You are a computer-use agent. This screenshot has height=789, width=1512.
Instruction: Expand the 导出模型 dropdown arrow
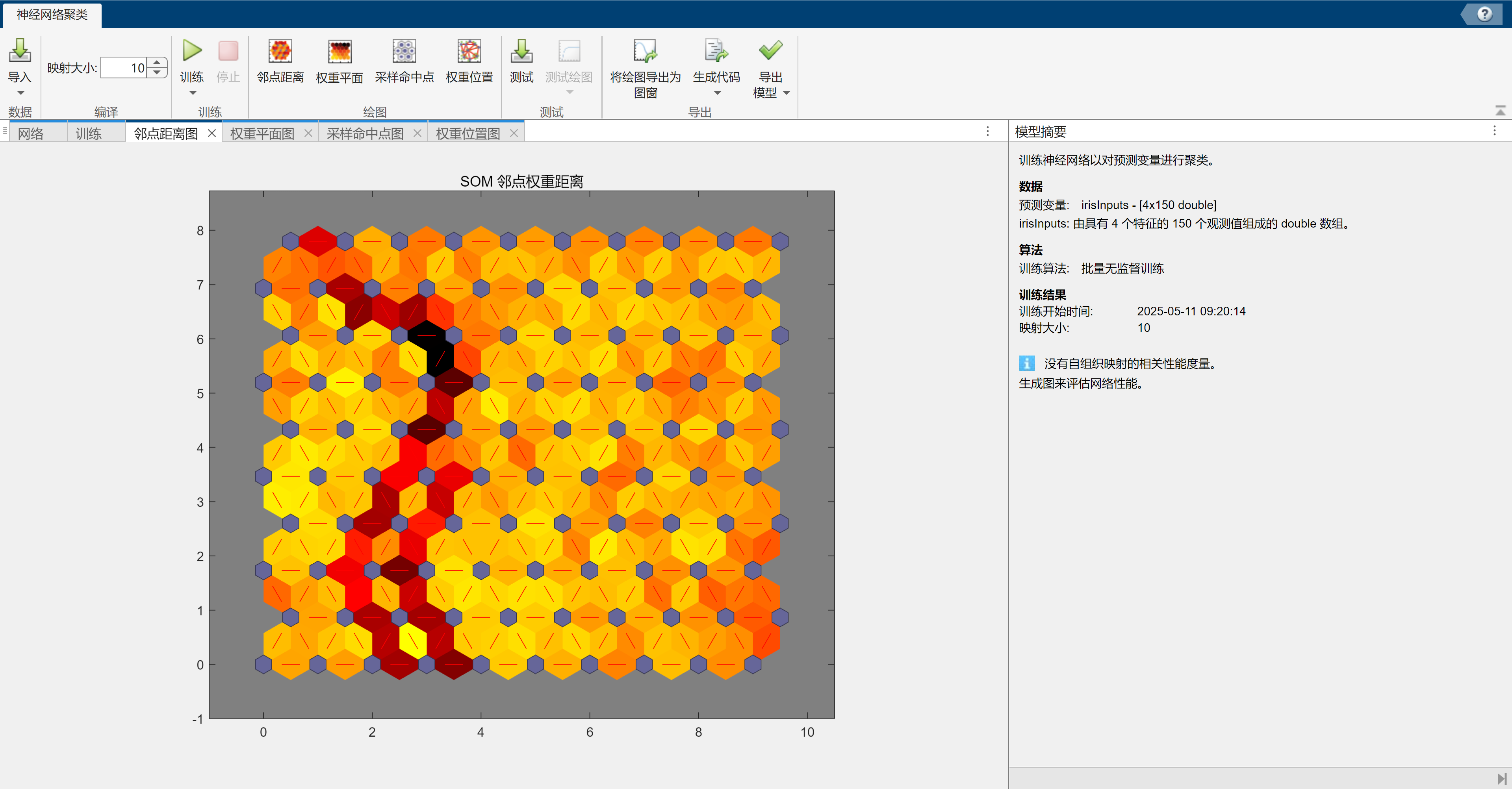click(787, 93)
